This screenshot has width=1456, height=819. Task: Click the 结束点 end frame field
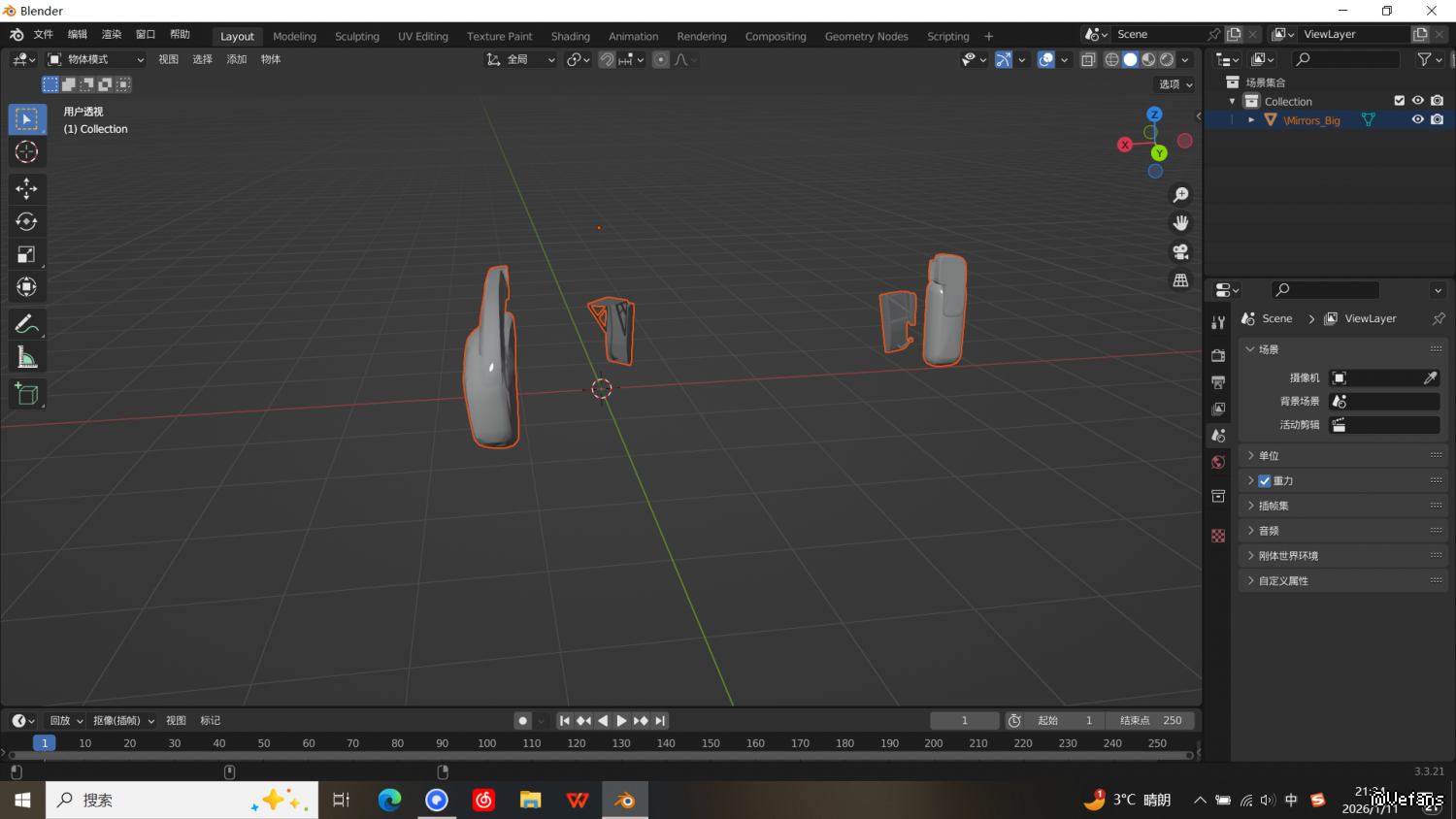click(x=1151, y=721)
